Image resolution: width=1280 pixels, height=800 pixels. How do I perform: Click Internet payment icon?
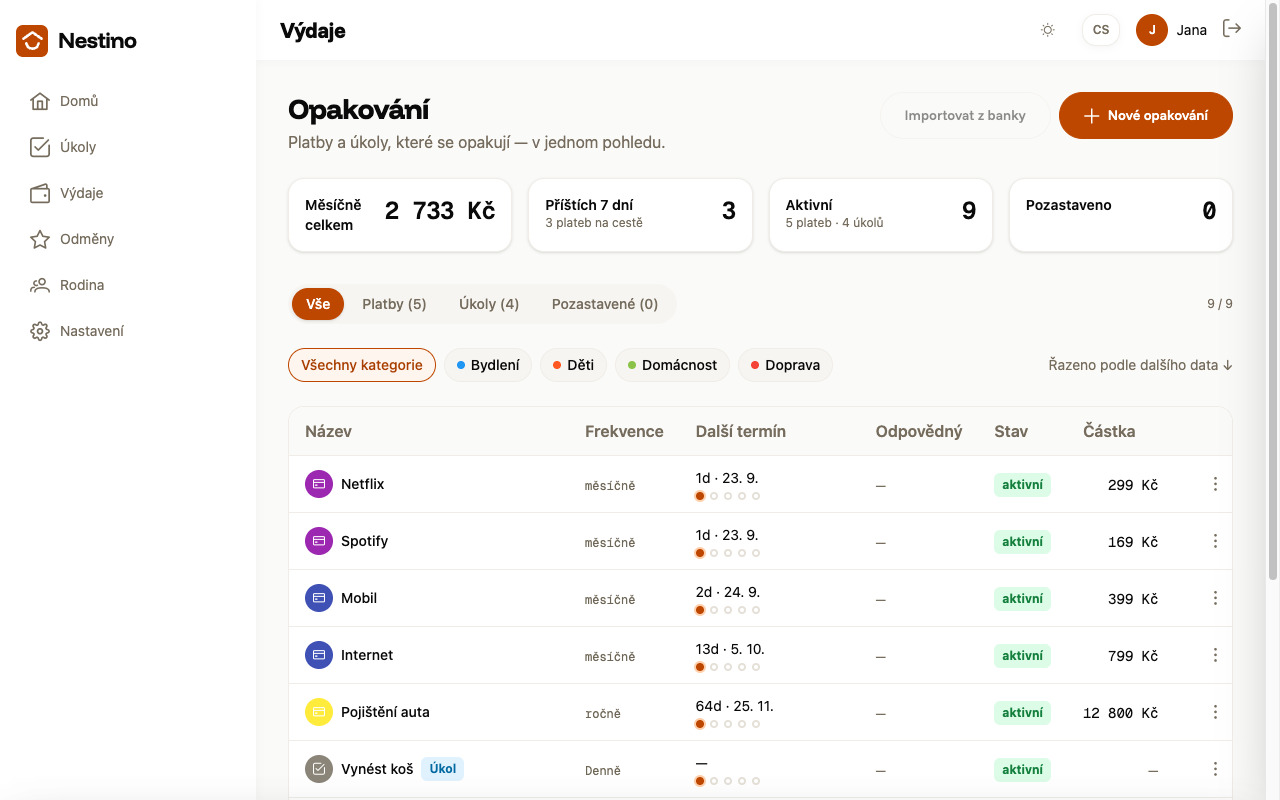(x=319, y=655)
